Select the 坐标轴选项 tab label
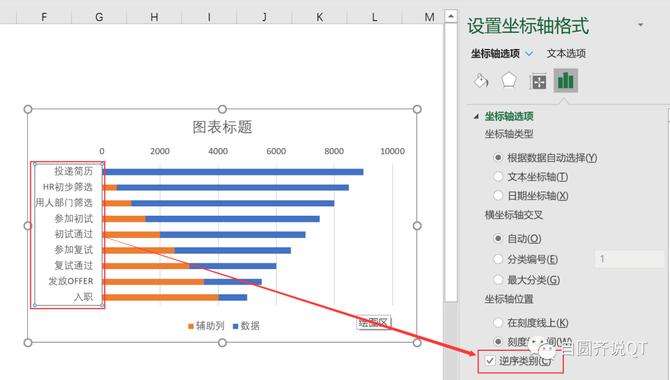 click(495, 53)
